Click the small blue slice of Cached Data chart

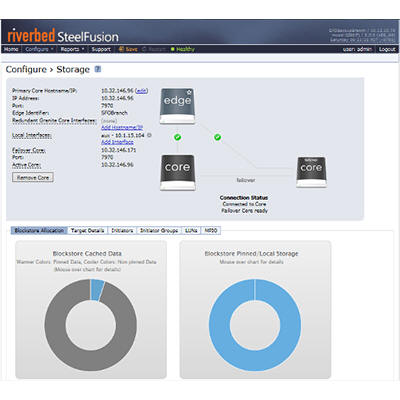click(97, 290)
